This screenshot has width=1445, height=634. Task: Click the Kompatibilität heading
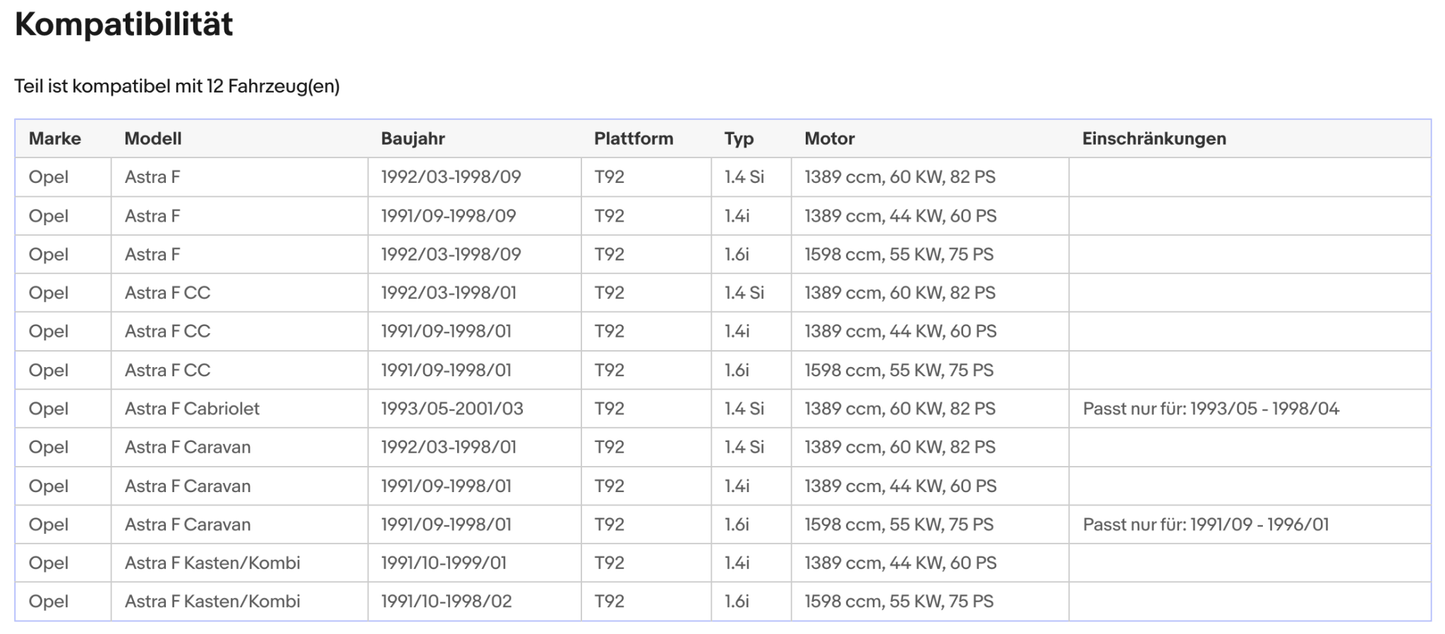pyautogui.click(x=123, y=25)
